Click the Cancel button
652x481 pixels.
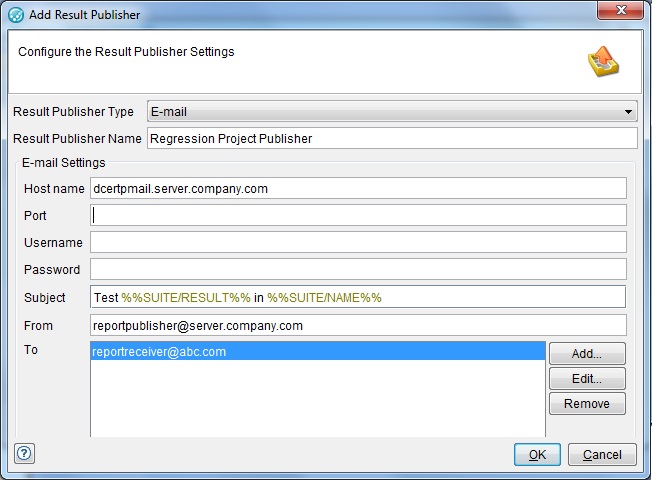[602, 454]
